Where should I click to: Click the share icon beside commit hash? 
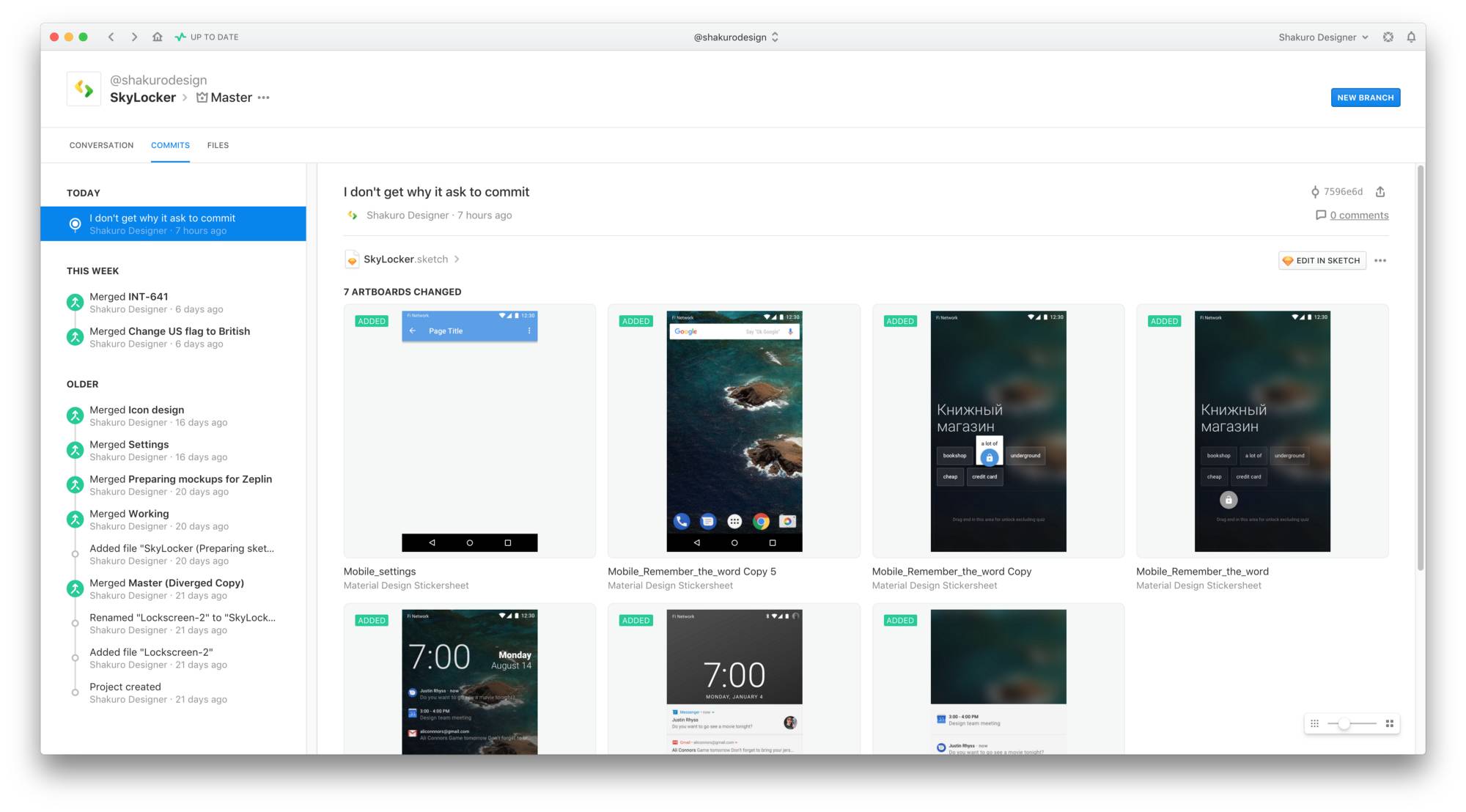(x=1380, y=192)
